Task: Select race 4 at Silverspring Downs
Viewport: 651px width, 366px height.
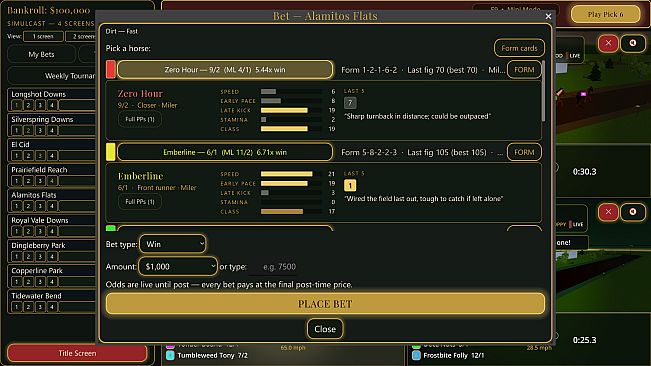Action: pos(52,130)
